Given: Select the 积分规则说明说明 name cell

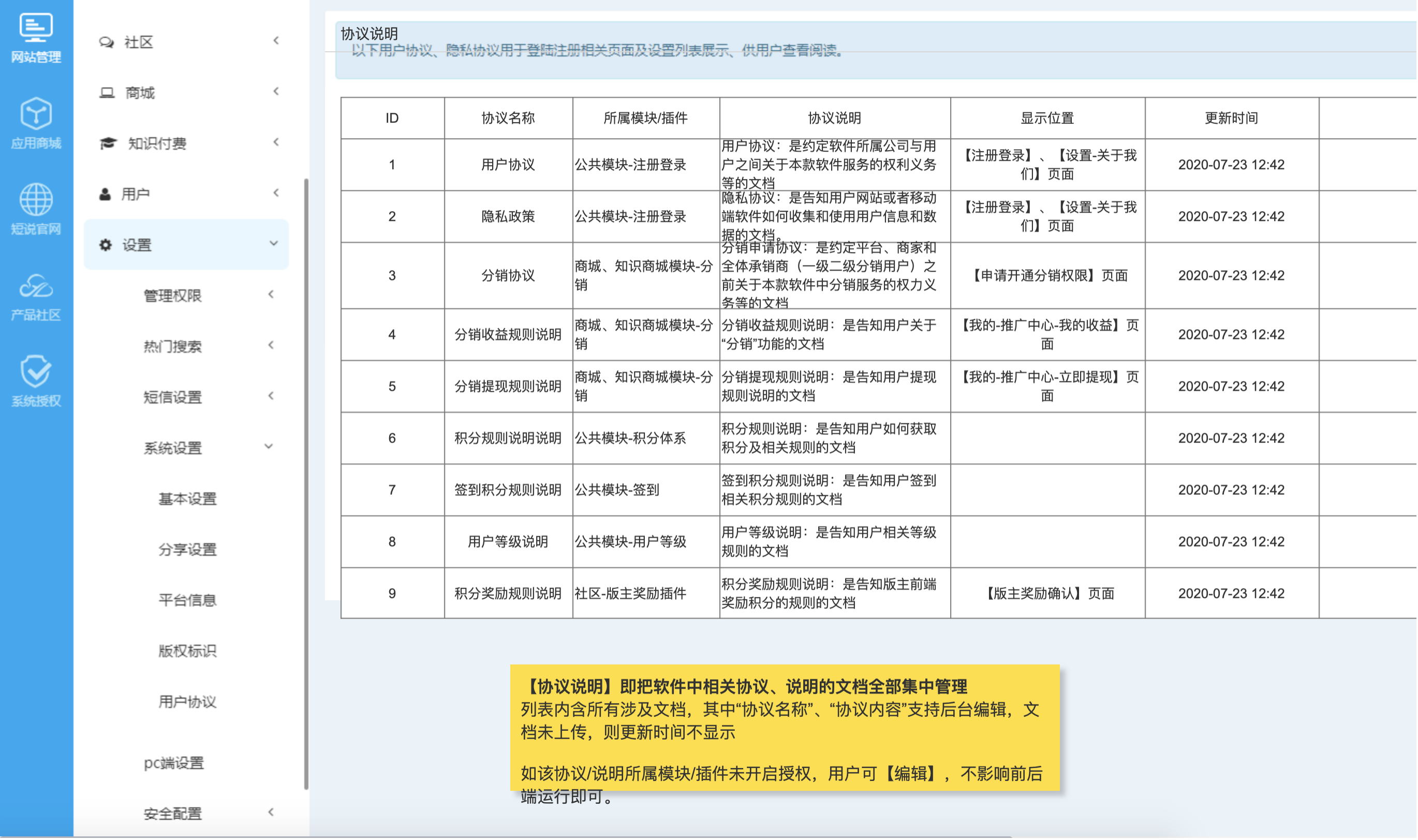Looking at the screenshot, I should [x=509, y=439].
